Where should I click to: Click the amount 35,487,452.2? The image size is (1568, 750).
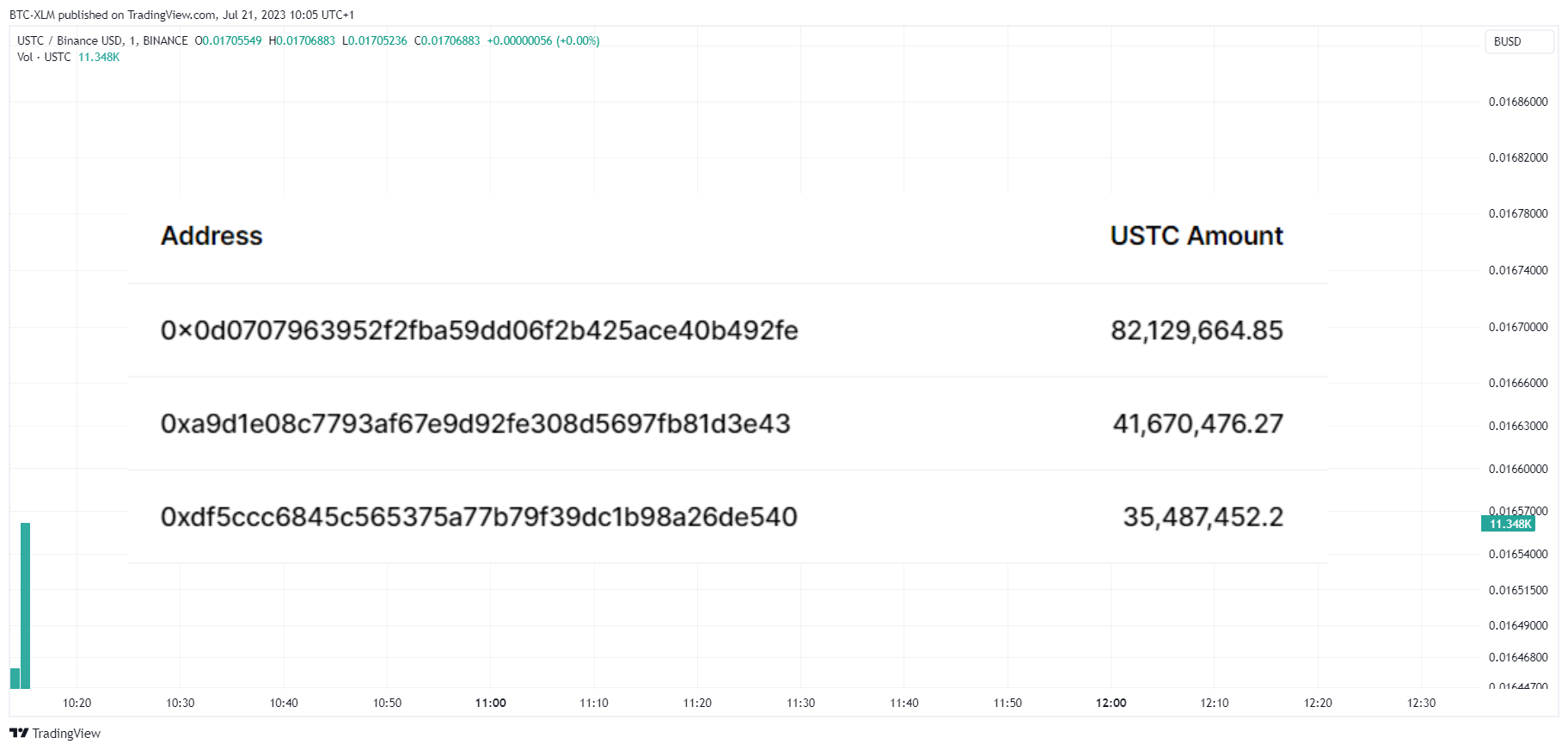click(x=1203, y=516)
